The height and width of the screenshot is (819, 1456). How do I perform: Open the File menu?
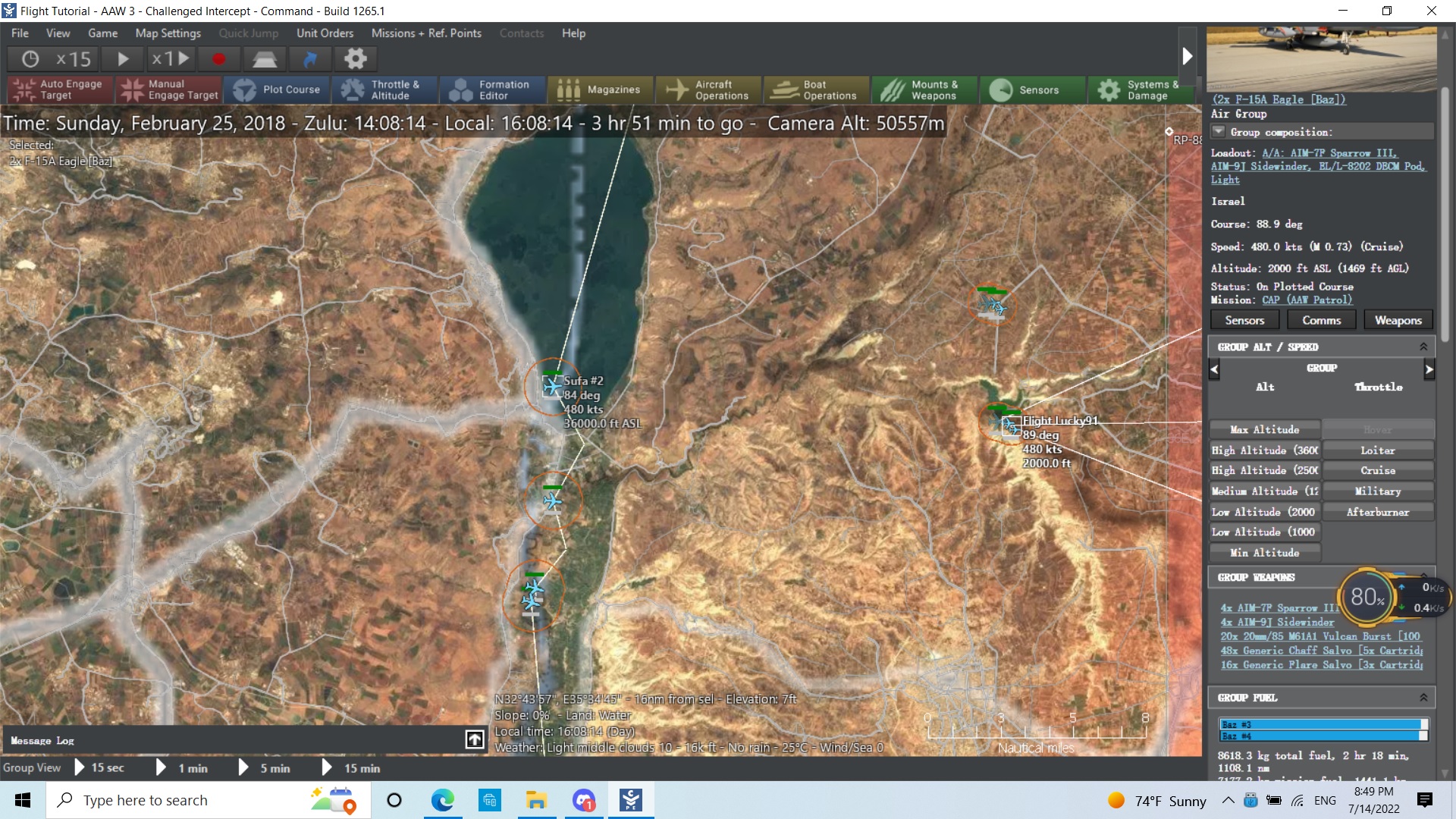(x=20, y=33)
